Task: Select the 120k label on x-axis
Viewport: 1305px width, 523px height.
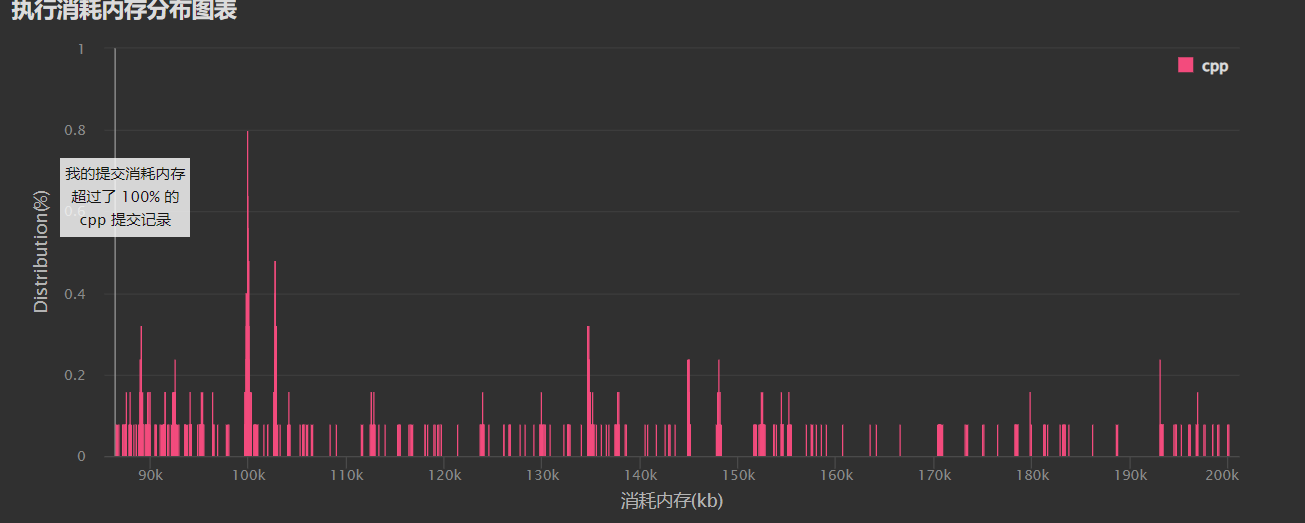Action: [444, 476]
